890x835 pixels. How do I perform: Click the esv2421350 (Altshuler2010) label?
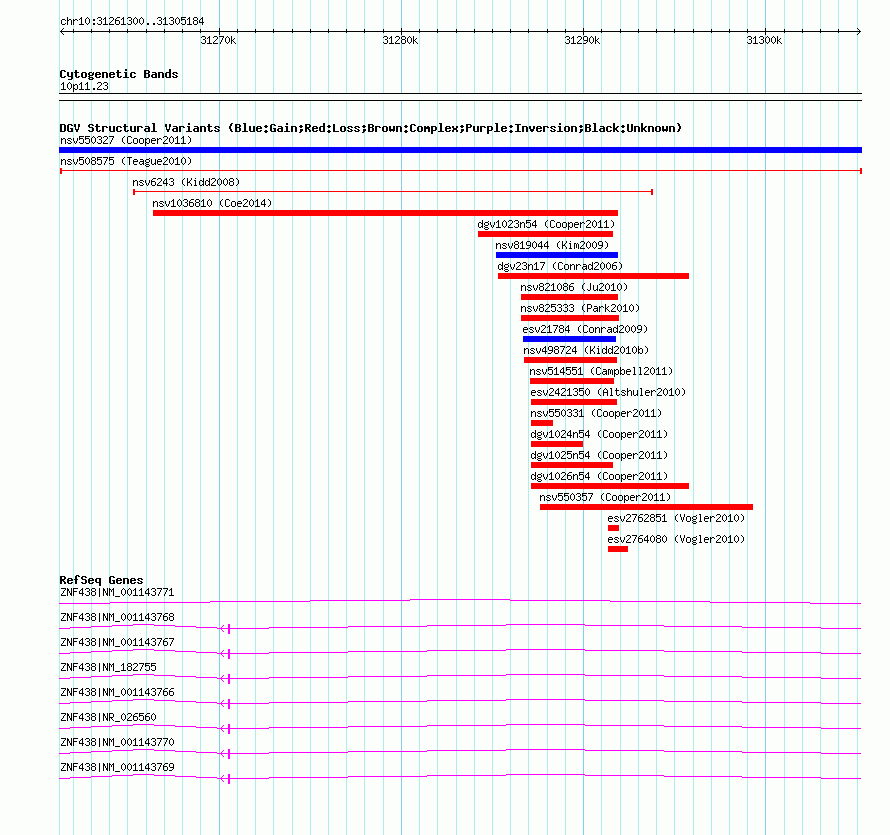point(608,392)
